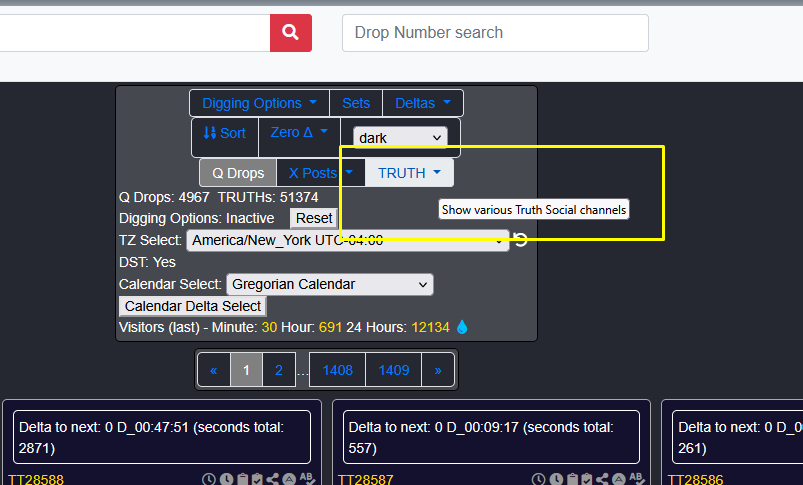Click the AB spell-check icon on TT28587
Viewport: 803px width, 485px height.
coord(638,478)
